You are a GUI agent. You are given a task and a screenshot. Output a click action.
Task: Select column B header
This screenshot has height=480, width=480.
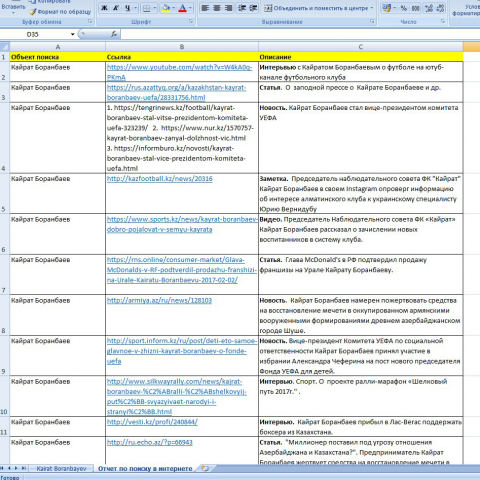click(182, 47)
